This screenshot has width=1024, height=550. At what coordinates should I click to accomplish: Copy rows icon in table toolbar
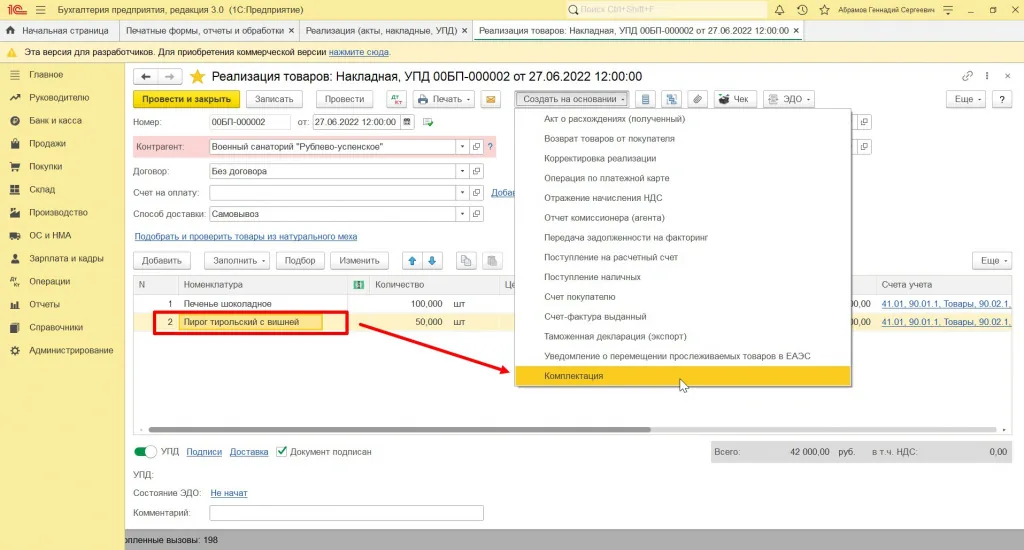coord(466,261)
